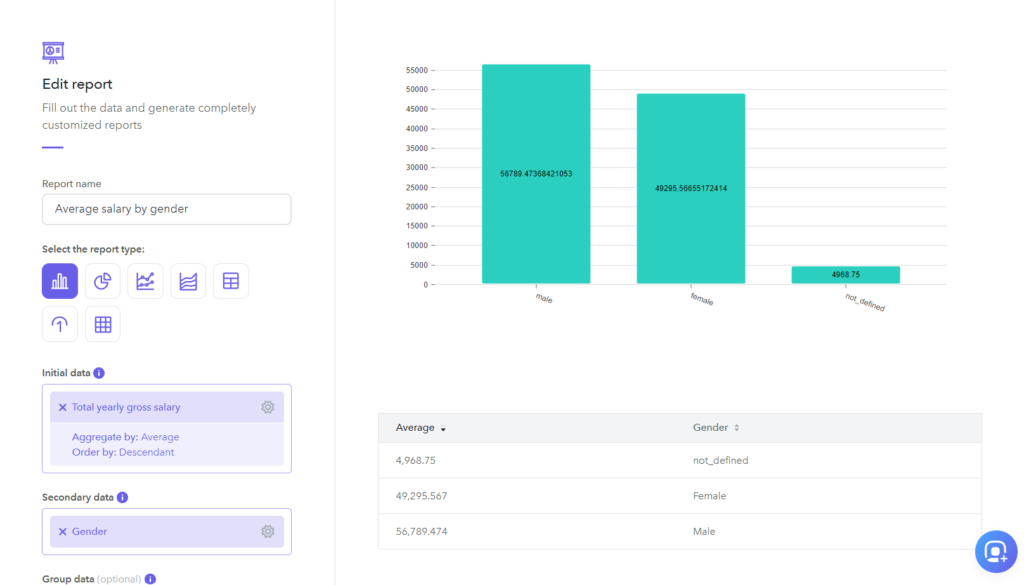This screenshot has width=1024, height=585.
Task: Select the pie chart report type
Action: [x=102, y=281]
